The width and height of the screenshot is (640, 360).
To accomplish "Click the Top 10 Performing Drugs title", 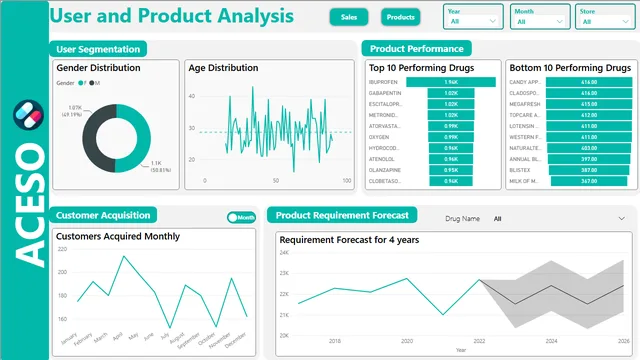I will 422,68.
